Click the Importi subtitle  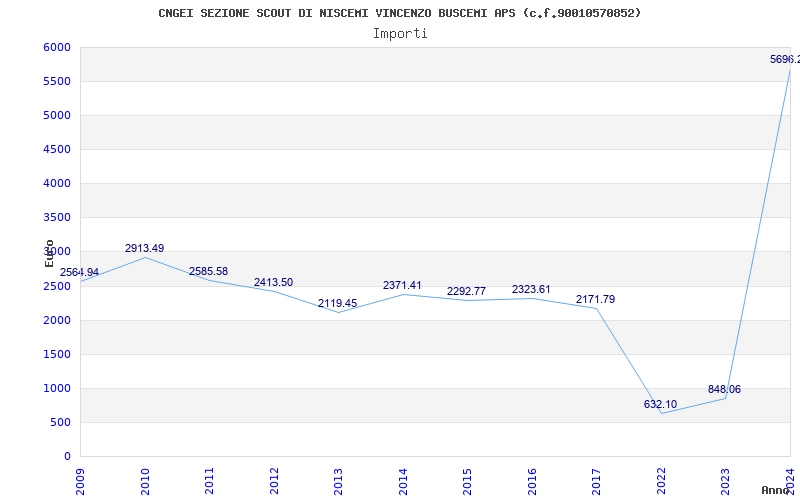[x=400, y=34]
